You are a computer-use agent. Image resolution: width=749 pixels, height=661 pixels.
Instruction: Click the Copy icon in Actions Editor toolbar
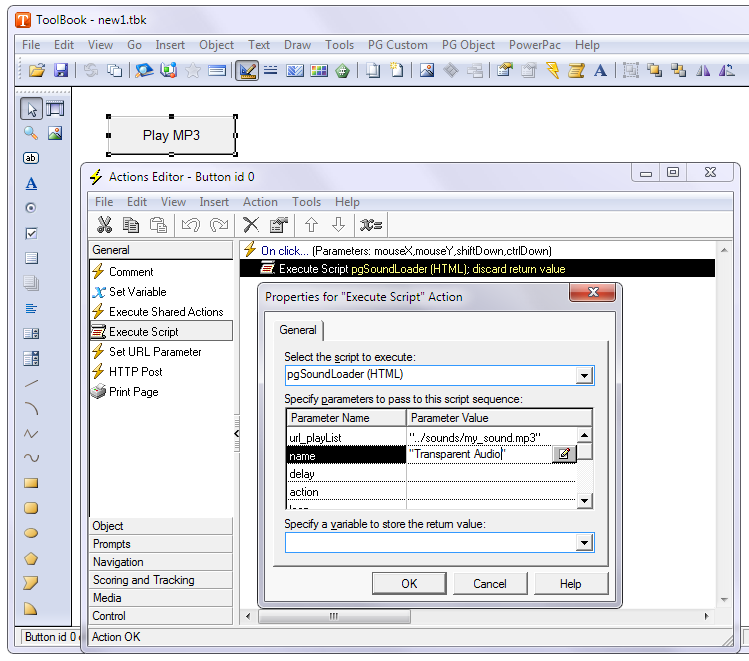click(131, 224)
